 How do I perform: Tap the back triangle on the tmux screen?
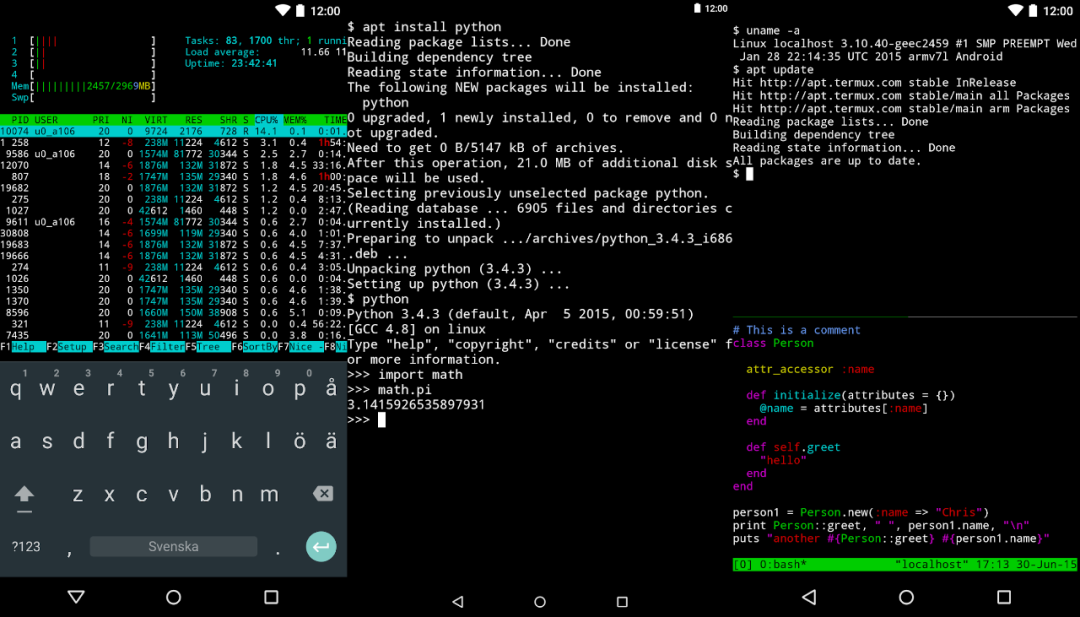809,597
